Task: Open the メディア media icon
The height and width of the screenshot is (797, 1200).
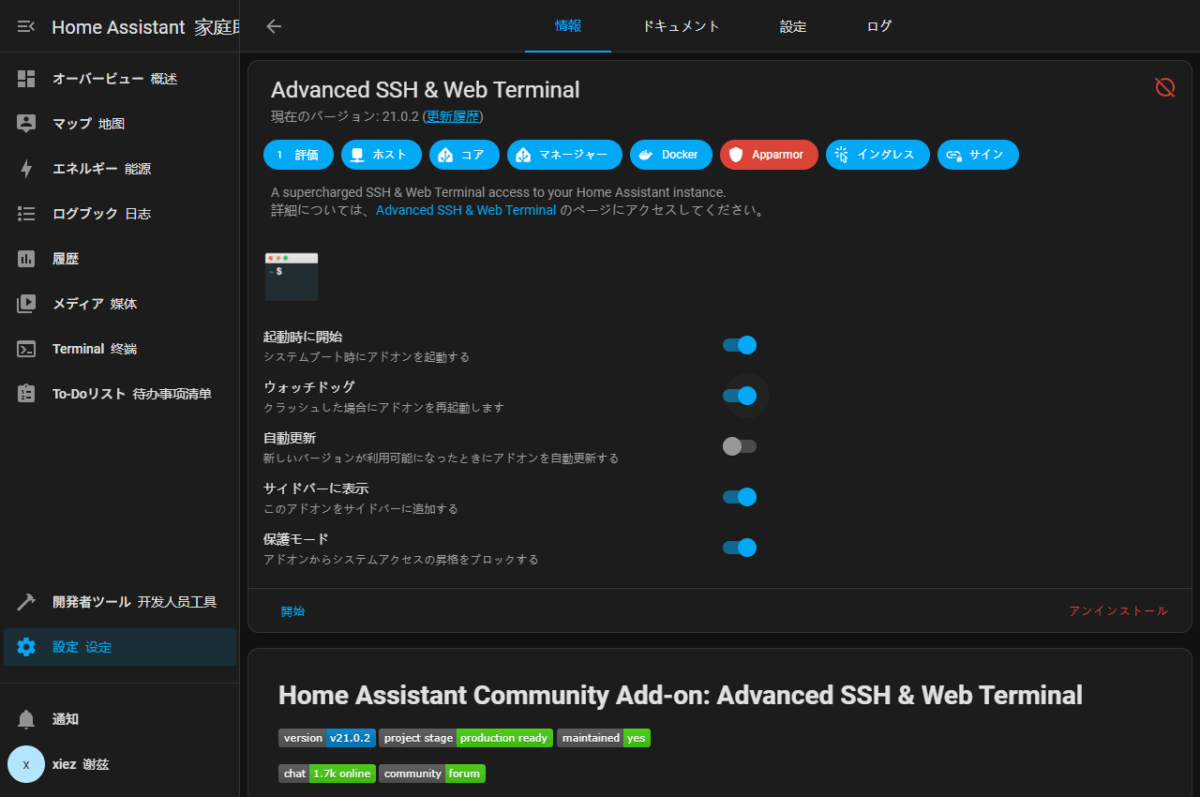Action: pos(27,304)
